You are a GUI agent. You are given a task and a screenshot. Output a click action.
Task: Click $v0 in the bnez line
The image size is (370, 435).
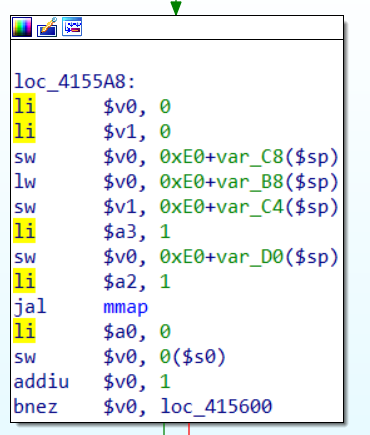pos(121,407)
